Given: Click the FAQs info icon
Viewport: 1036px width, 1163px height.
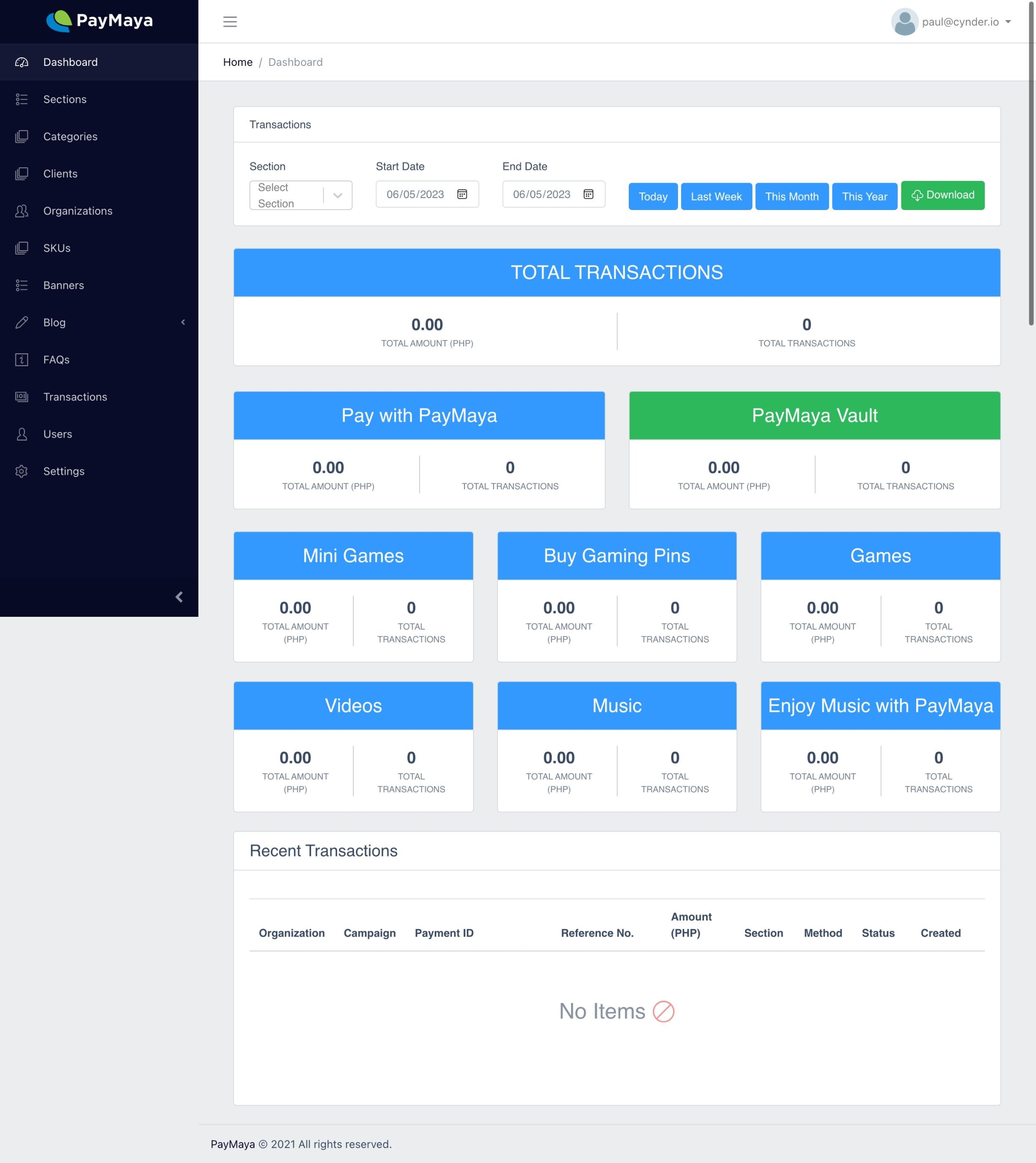Looking at the screenshot, I should 22,360.
